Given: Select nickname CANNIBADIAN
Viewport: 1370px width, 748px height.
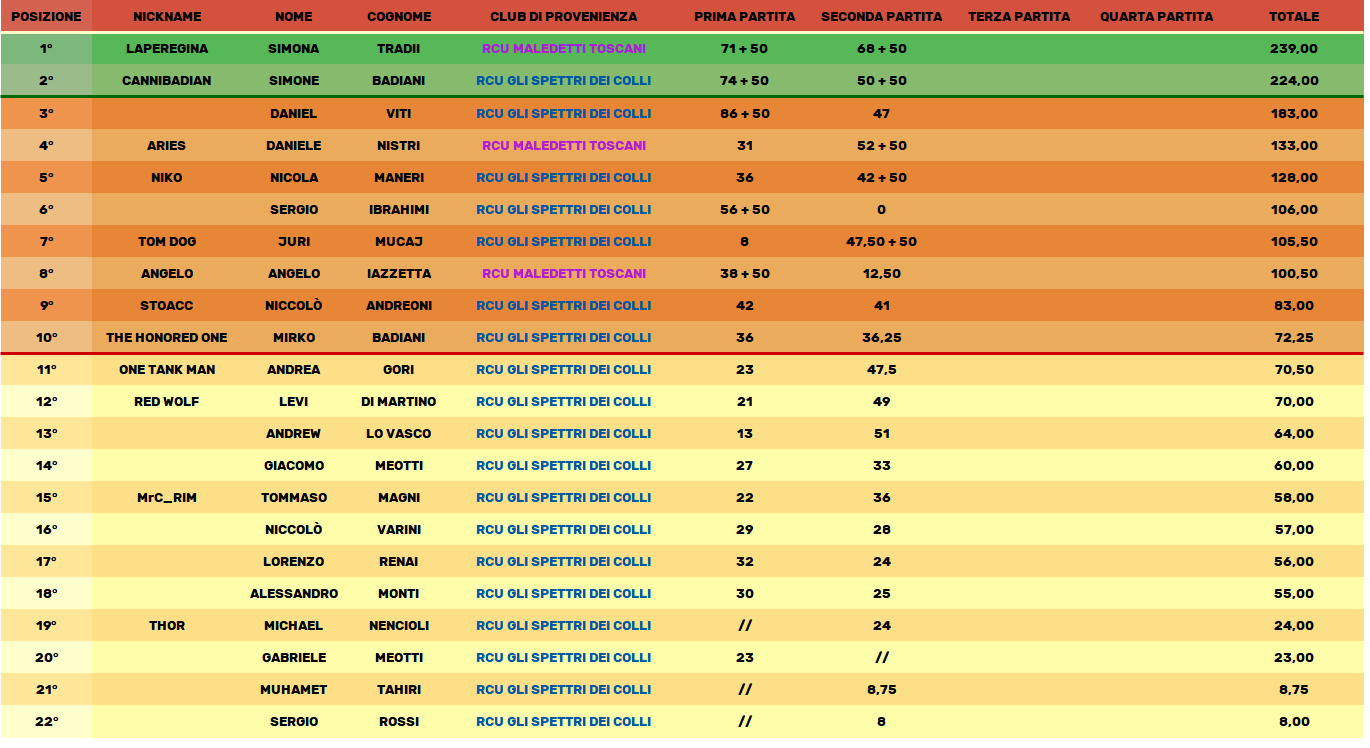Looking at the screenshot, I should click(167, 81).
